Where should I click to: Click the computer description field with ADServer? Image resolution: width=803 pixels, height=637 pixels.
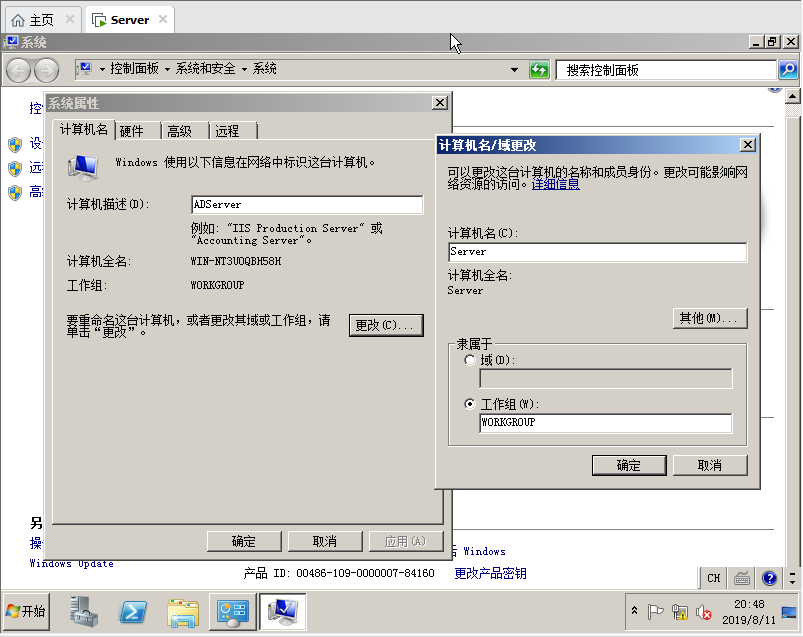pos(307,204)
